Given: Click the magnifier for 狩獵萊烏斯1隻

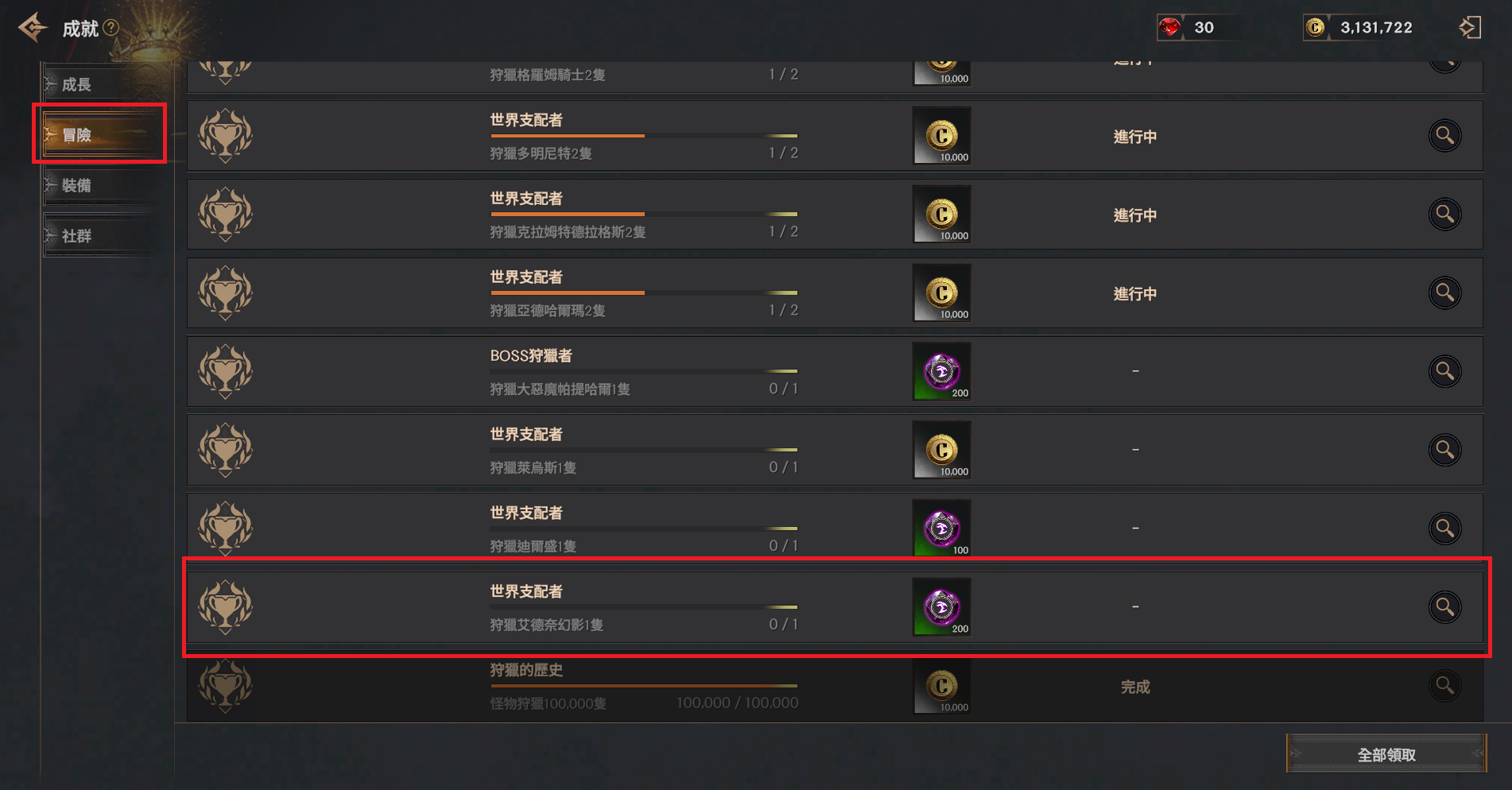Looking at the screenshot, I should [1444, 450].
